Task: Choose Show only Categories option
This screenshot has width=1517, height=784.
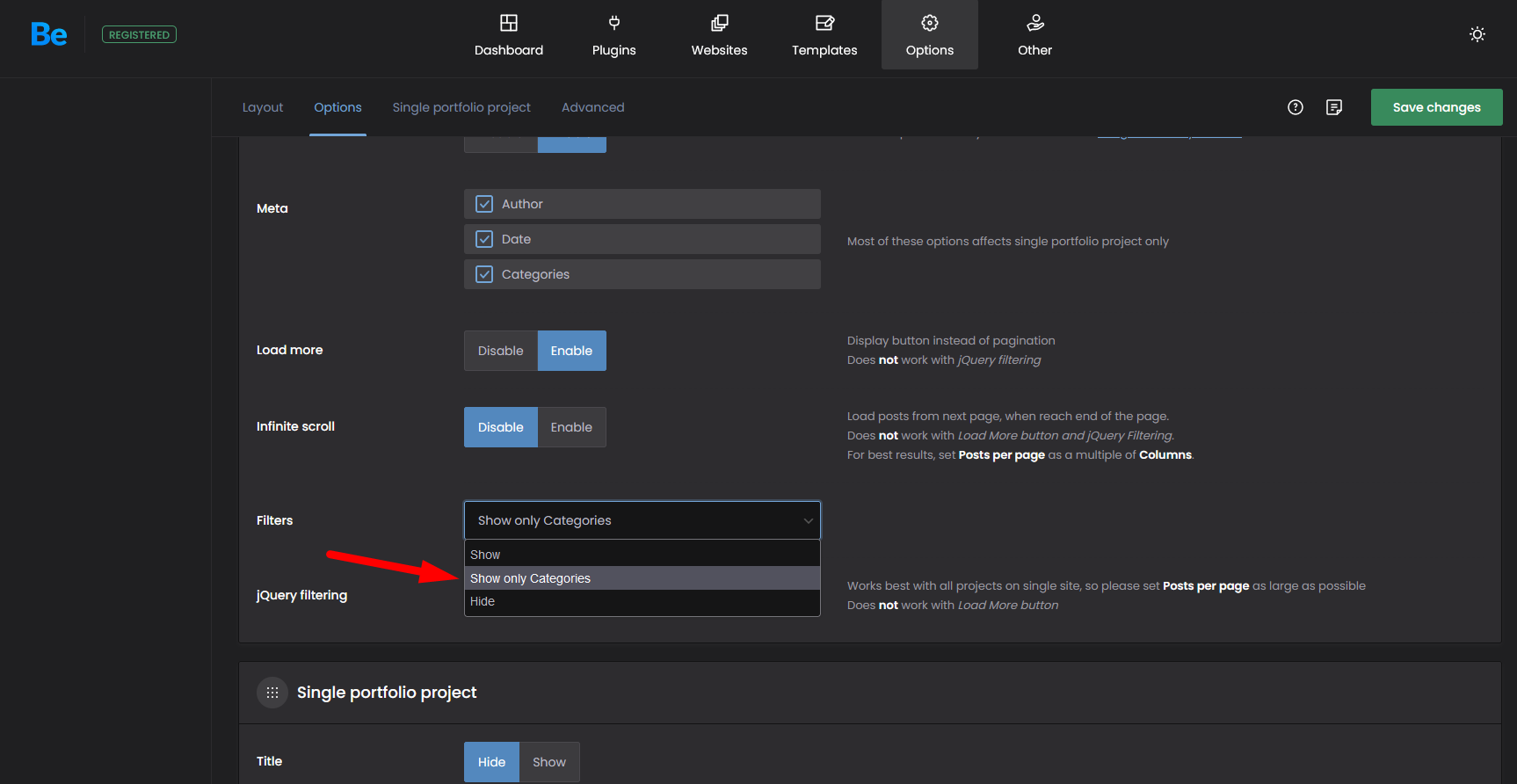Action: (642, 578)
